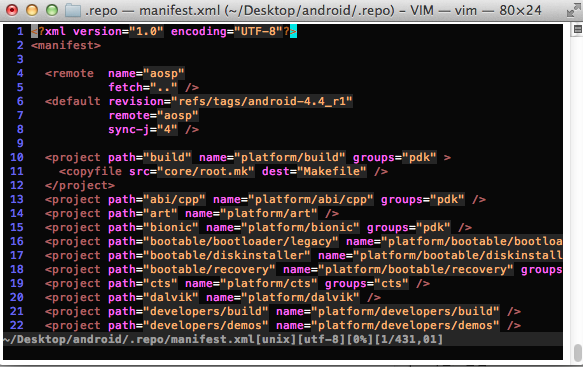Click 'path="build"' on line 10
Image resolution: width=583 pixels, height=367 pixels.
pos(150,157)
